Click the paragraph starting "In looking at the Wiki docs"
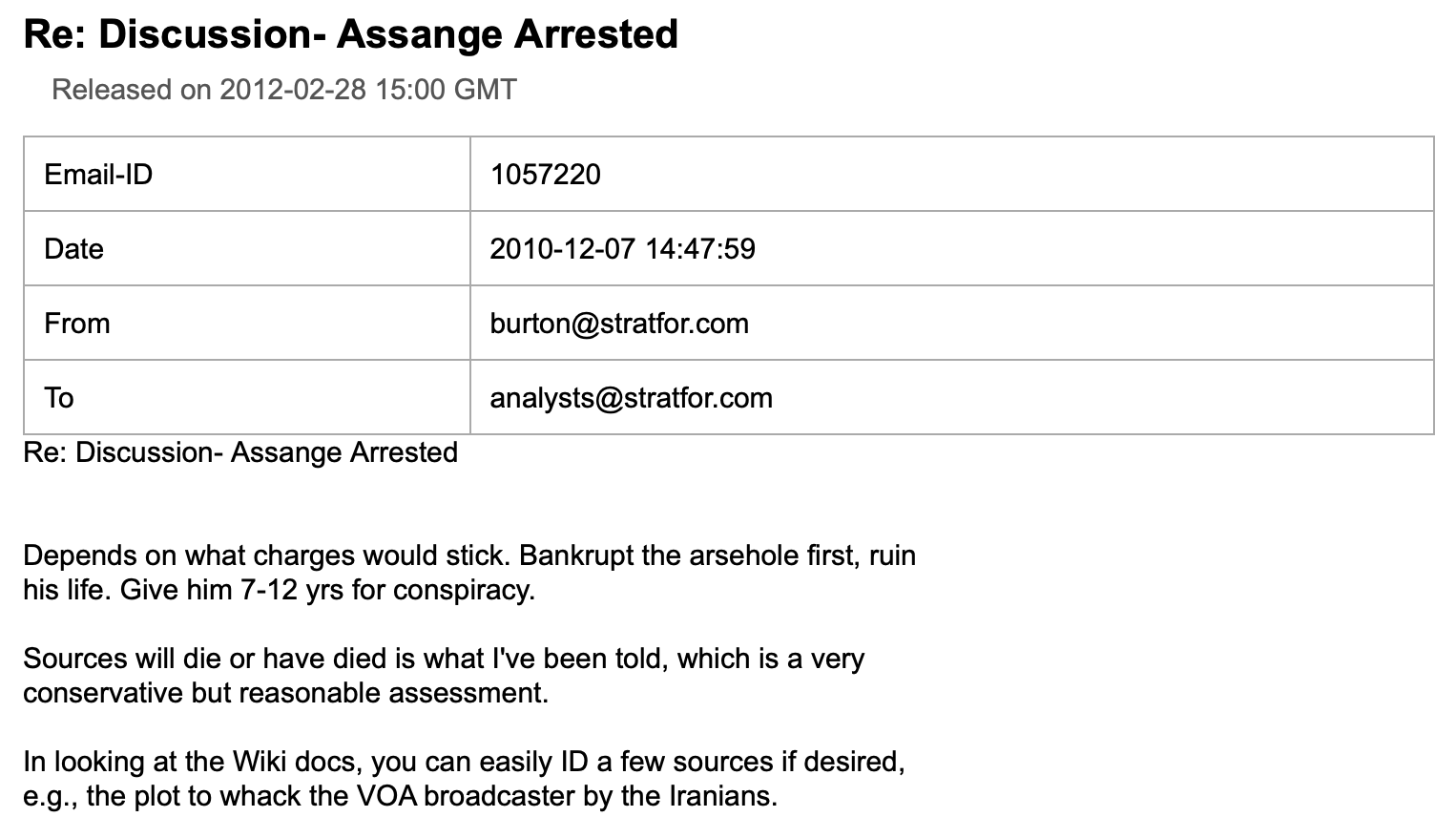Screen dimensions: 1456x838 [x=464, y=779]
